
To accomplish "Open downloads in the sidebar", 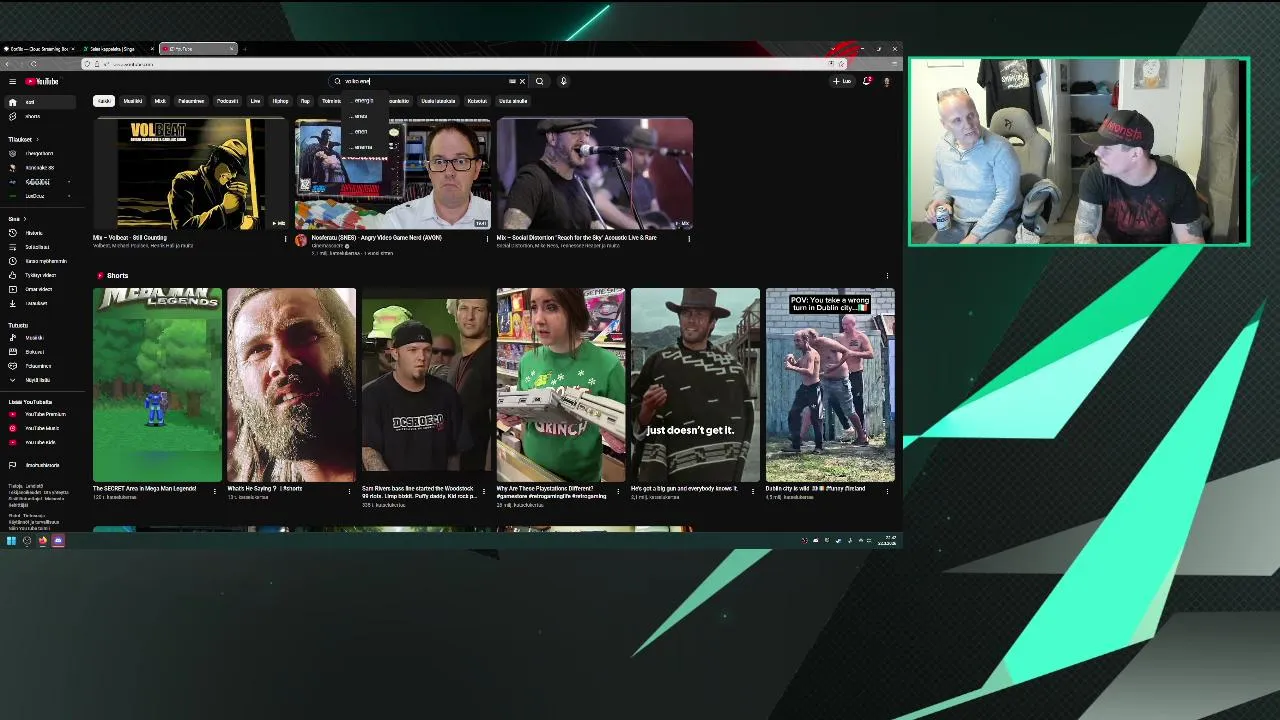I will coord(40,303).
